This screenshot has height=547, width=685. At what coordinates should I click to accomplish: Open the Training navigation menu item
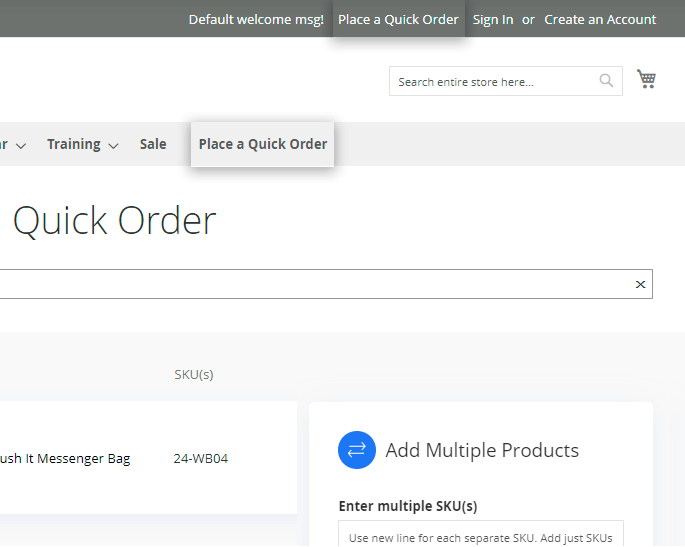pos(73,144)
